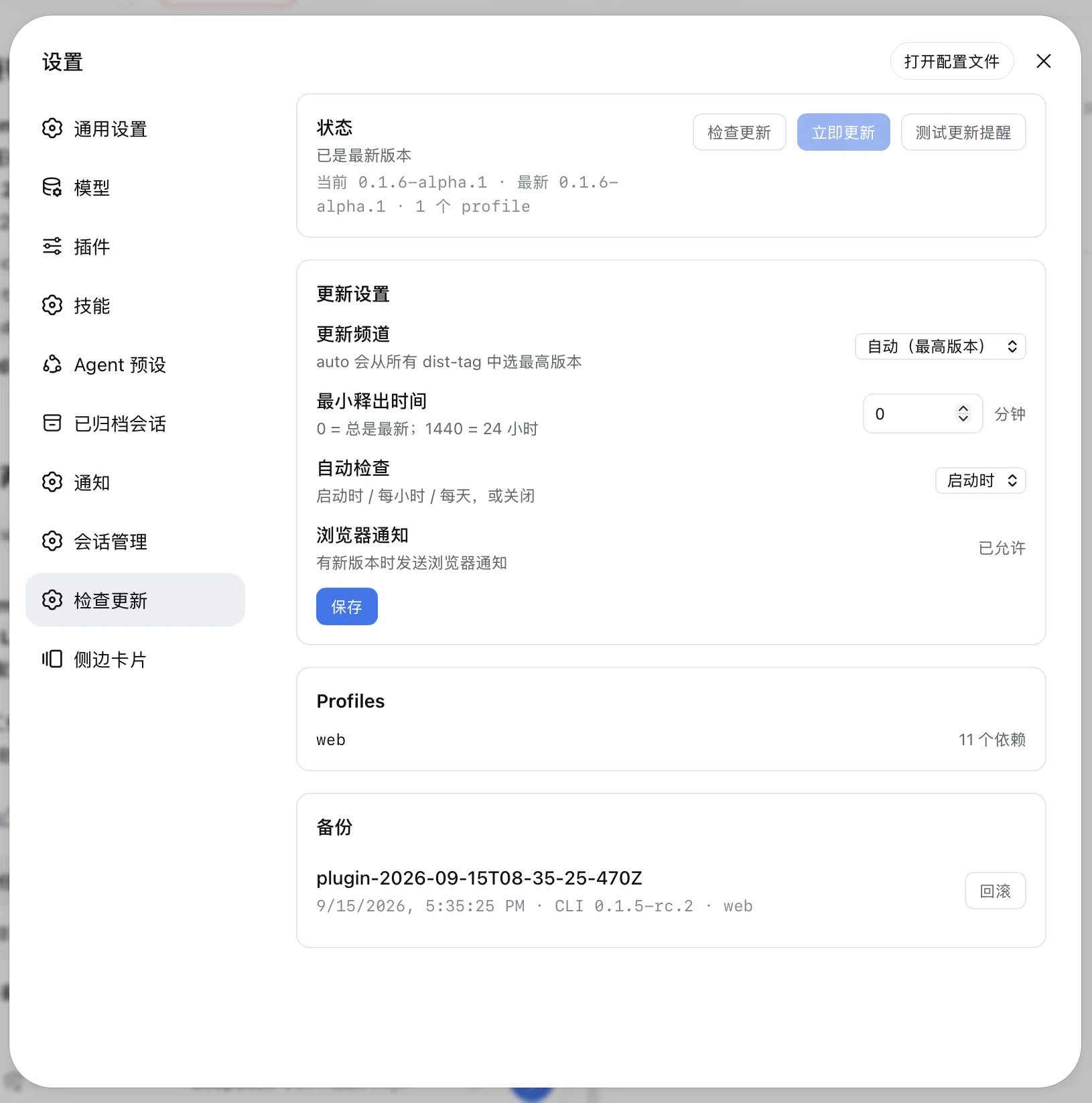
Task: Click the 已是最新版本 status text
Action: tap(364, 155)
